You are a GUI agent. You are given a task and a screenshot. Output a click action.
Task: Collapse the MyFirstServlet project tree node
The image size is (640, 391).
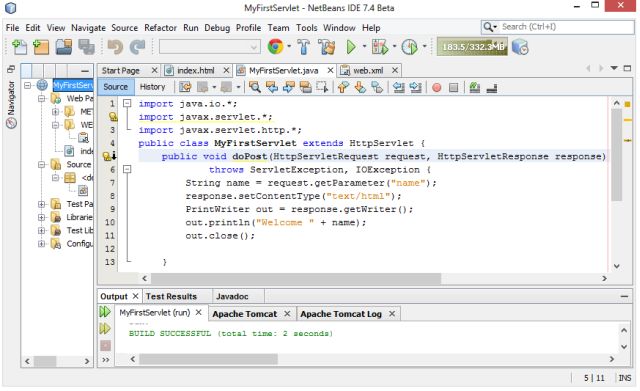coord(27,85)
